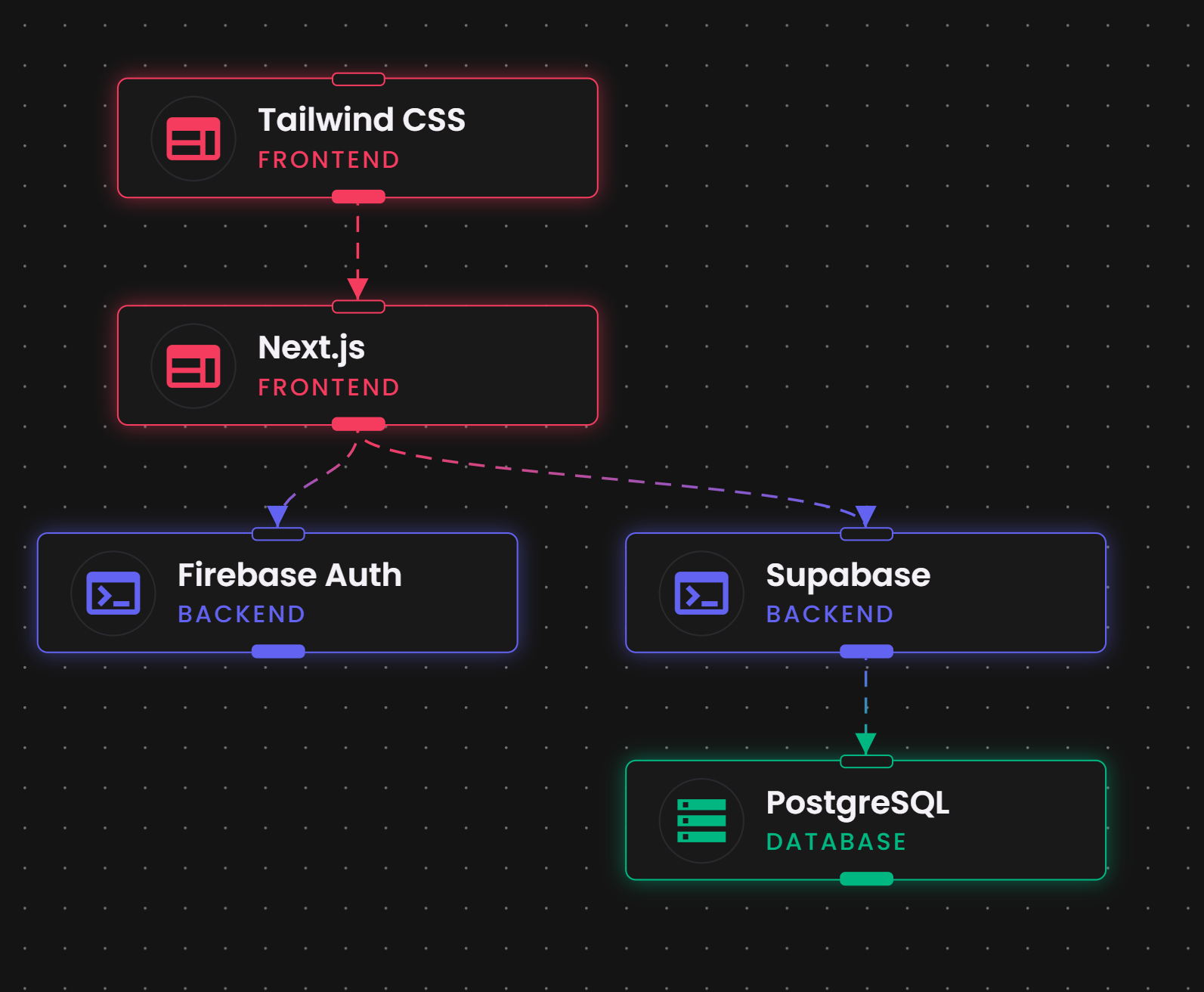Click Supabase bottom output handle
This screenshot has width=1204, height=992.
pyautogui.click(x=866, y=652)
